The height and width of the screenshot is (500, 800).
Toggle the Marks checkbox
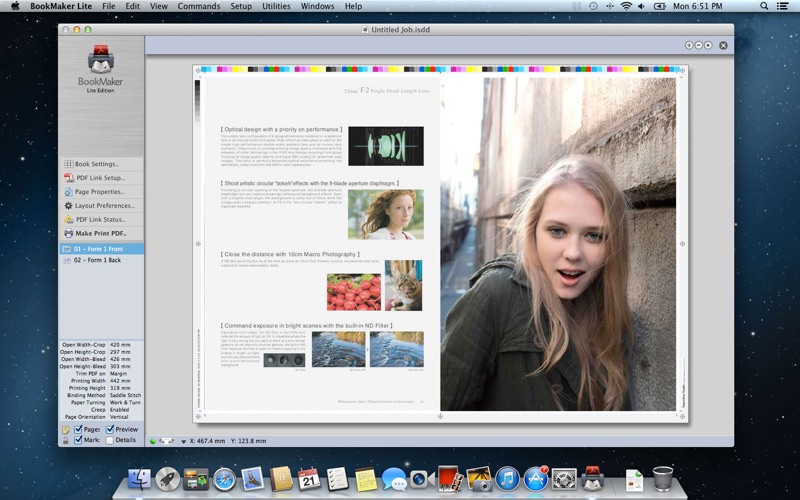point(79,440)
